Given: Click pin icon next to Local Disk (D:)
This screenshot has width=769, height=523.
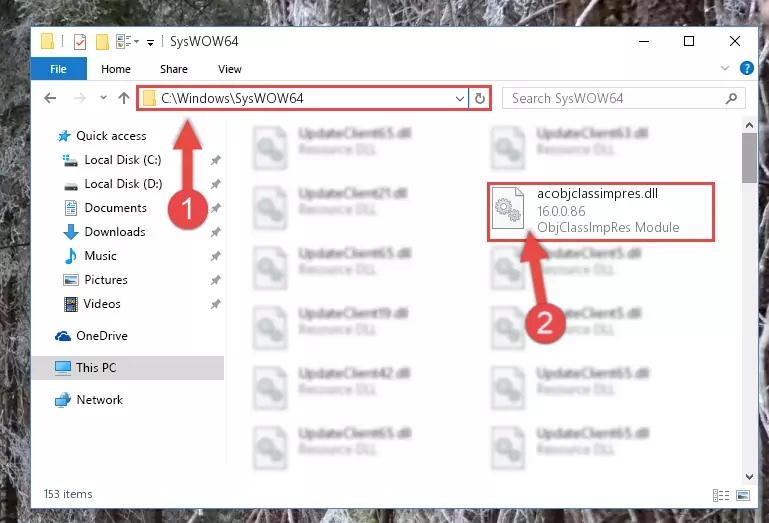Looking at the screenshot, I should [215, 184].
